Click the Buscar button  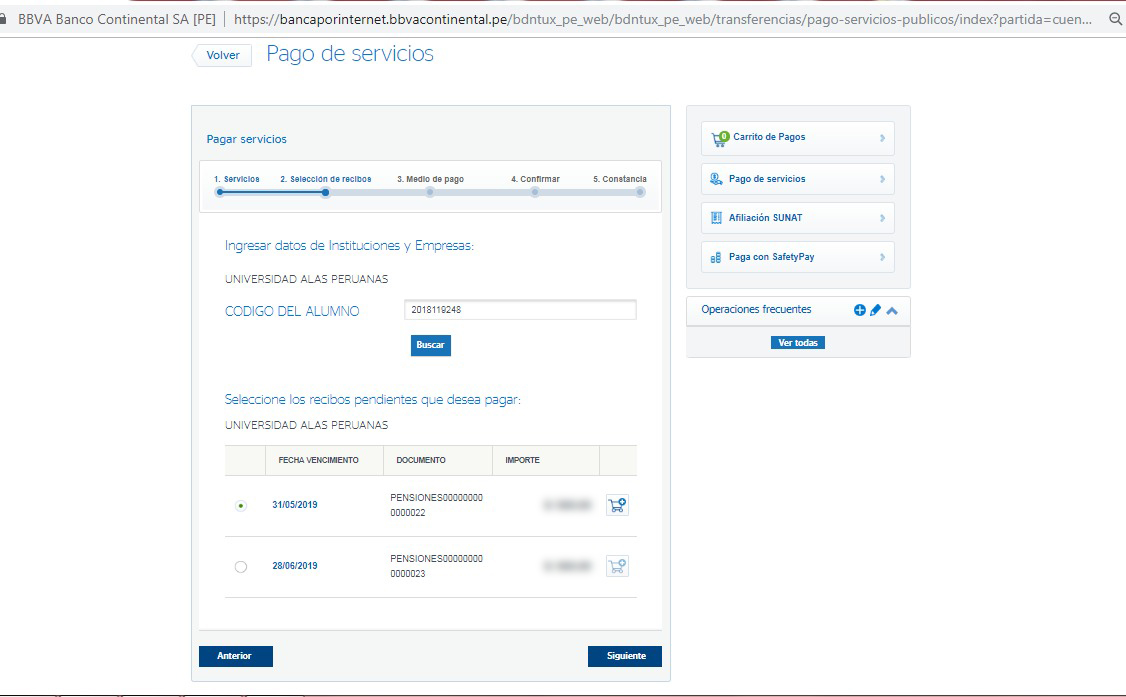[x=431, y=345]
